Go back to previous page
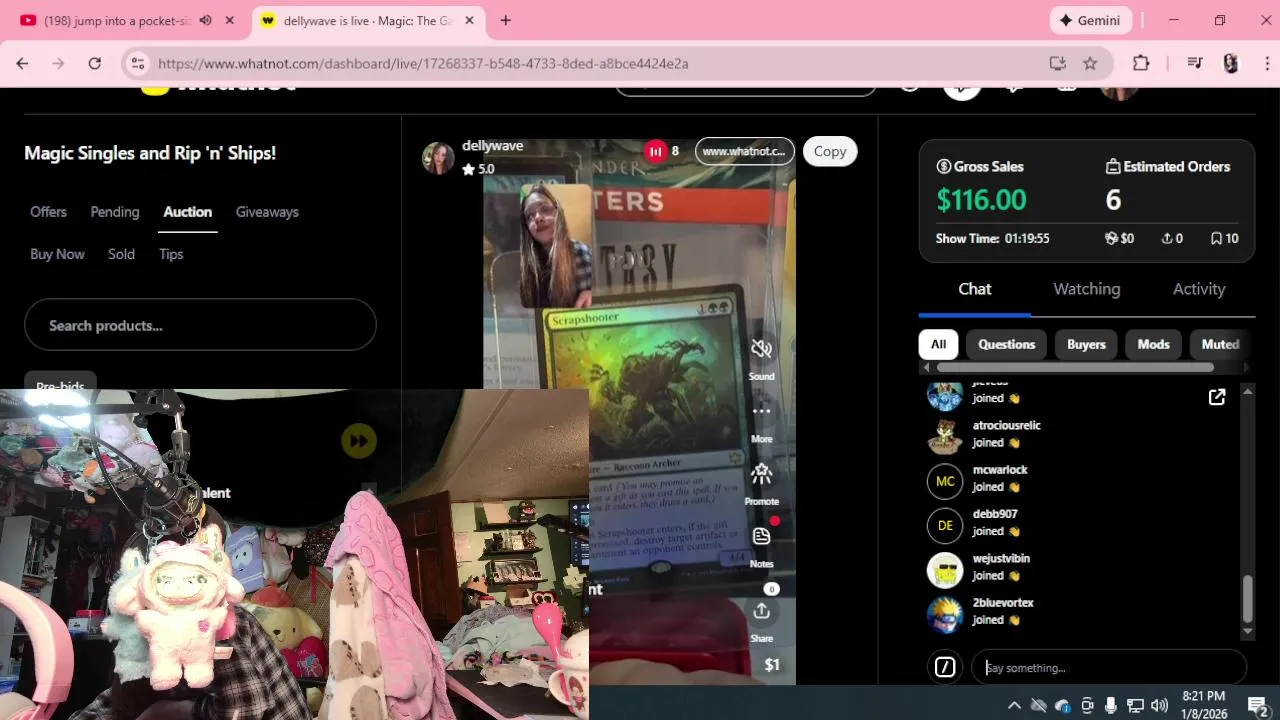Screen dimensions: 1280x720 22,63
